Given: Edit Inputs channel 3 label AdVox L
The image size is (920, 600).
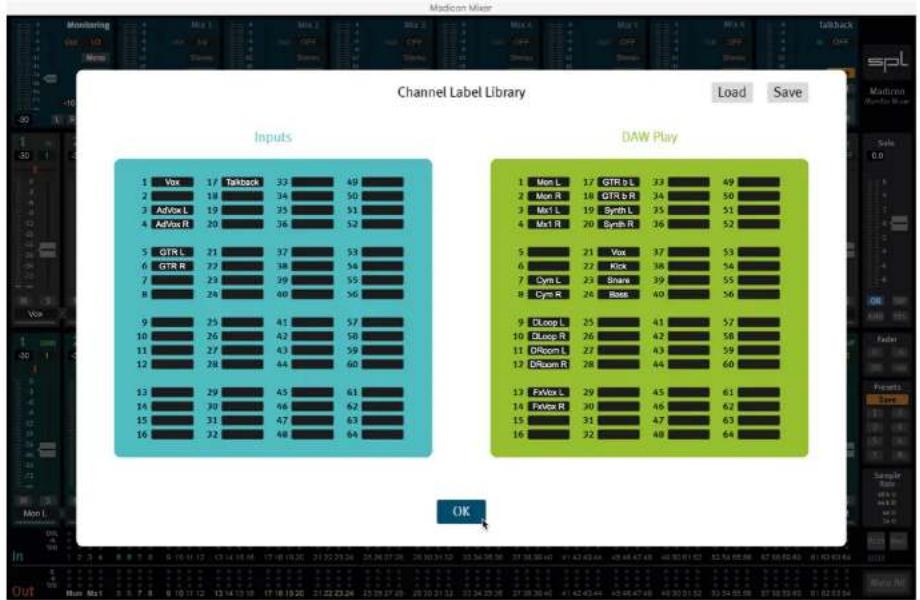Looking at the screenshot, I should tap(172, 210).
